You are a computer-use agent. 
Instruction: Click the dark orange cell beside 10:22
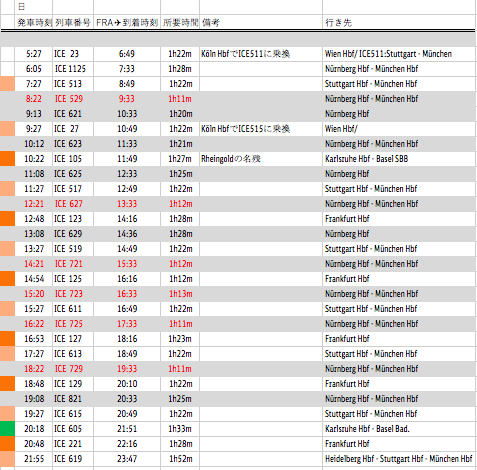[7, 159]
